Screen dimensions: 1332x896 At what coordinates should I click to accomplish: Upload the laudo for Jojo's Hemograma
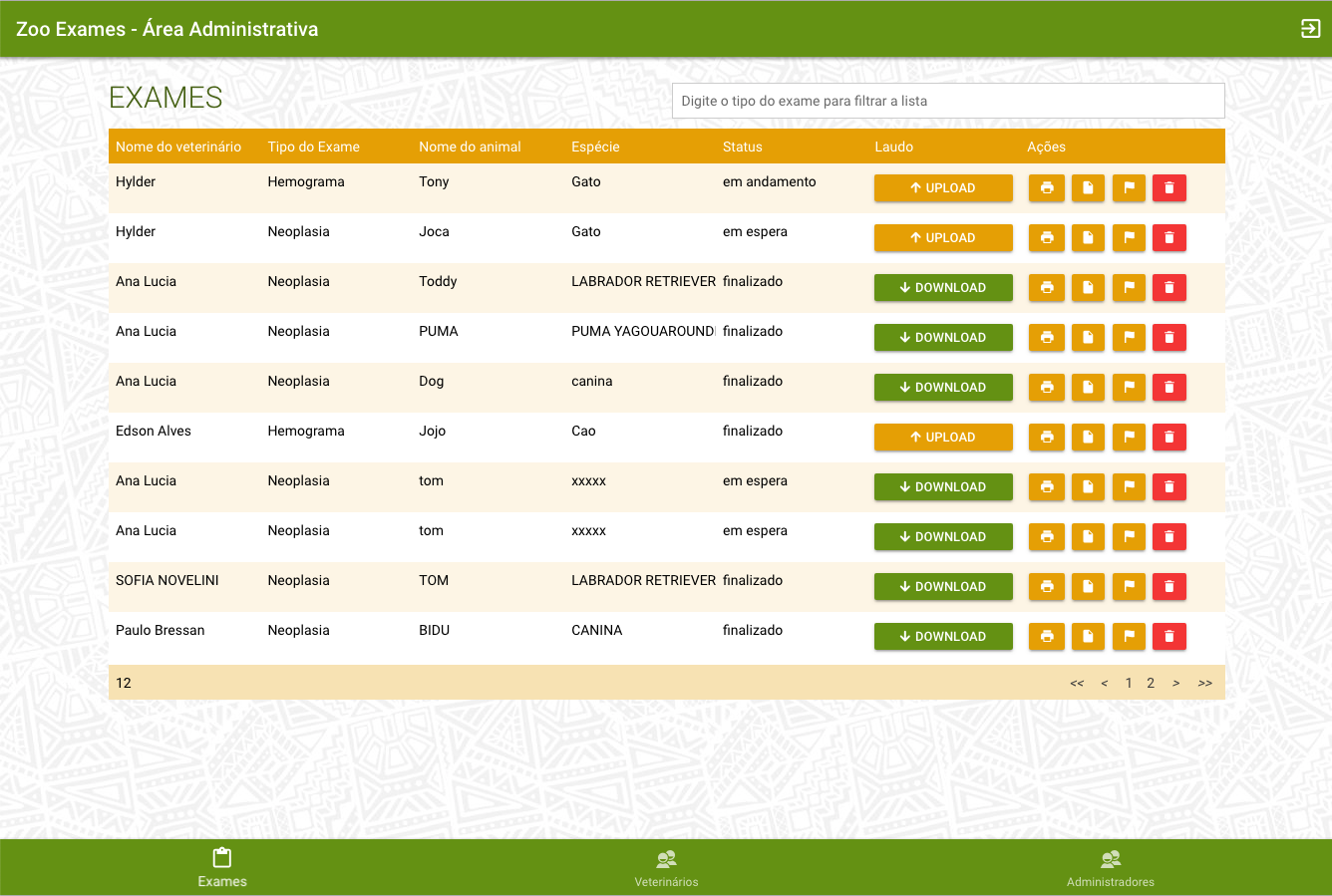(x=943, y=438)
